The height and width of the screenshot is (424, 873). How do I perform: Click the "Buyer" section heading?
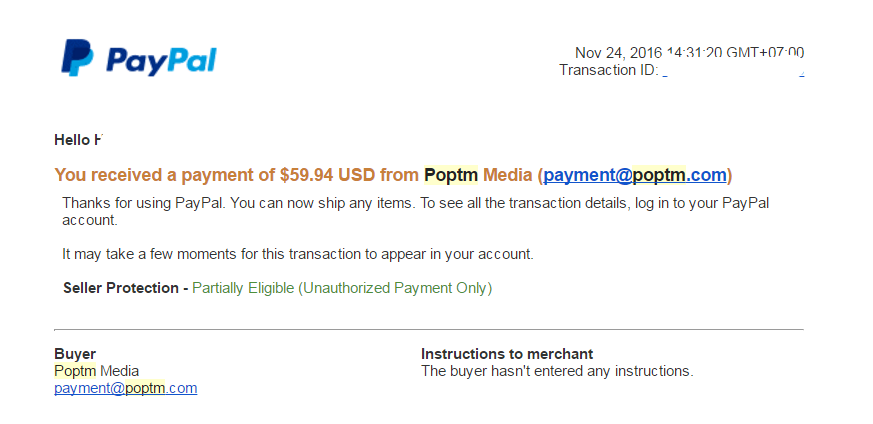coord(75,354)
